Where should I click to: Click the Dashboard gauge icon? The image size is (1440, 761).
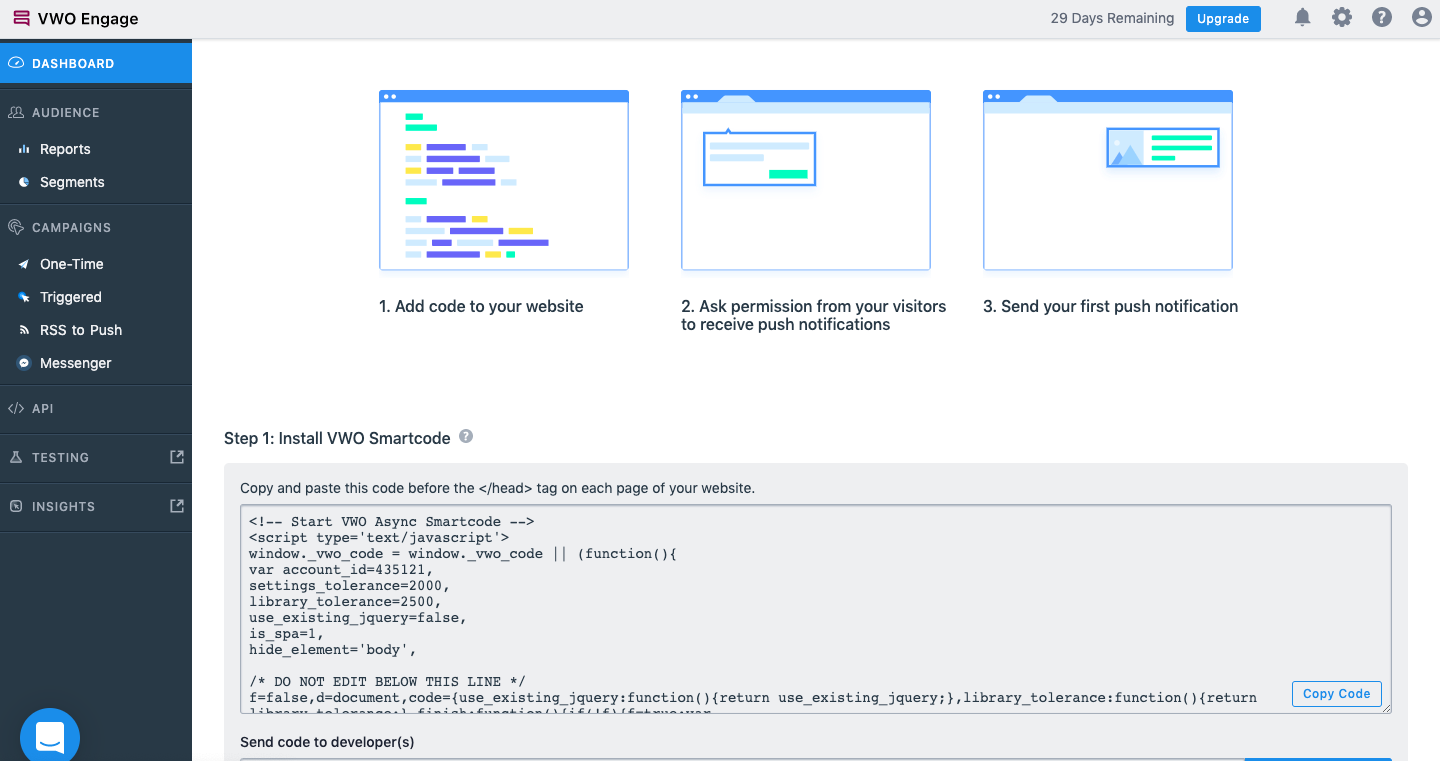[15, 63]
